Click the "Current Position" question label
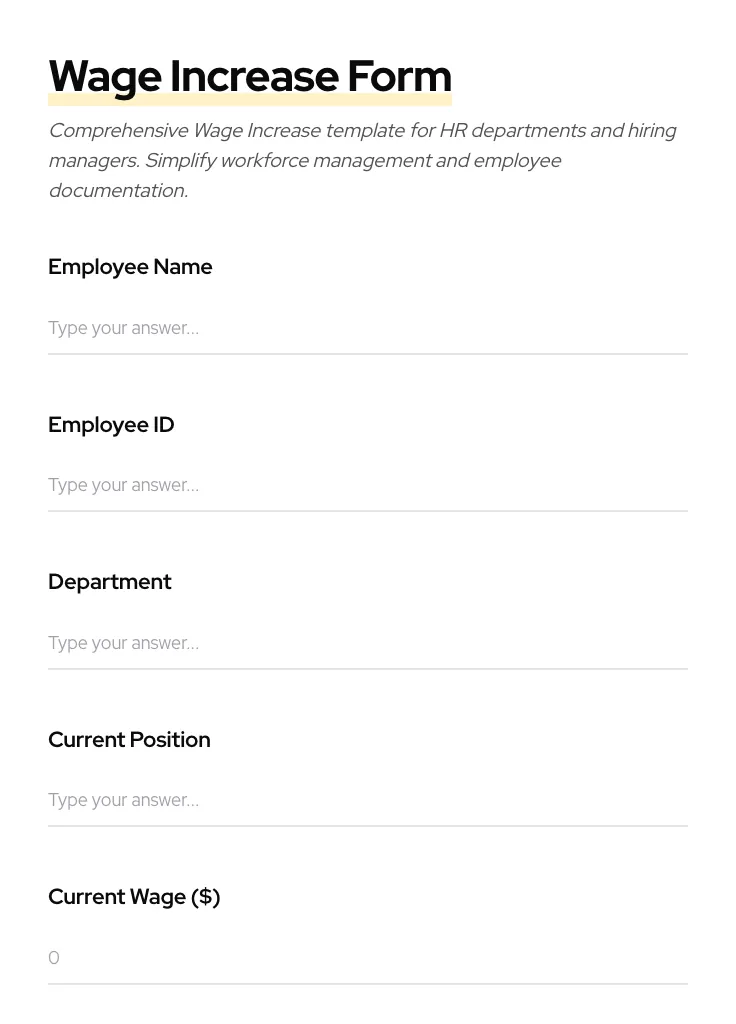Image resolution: width=736 pixels, height=1024 pixels. pos(129,740)
